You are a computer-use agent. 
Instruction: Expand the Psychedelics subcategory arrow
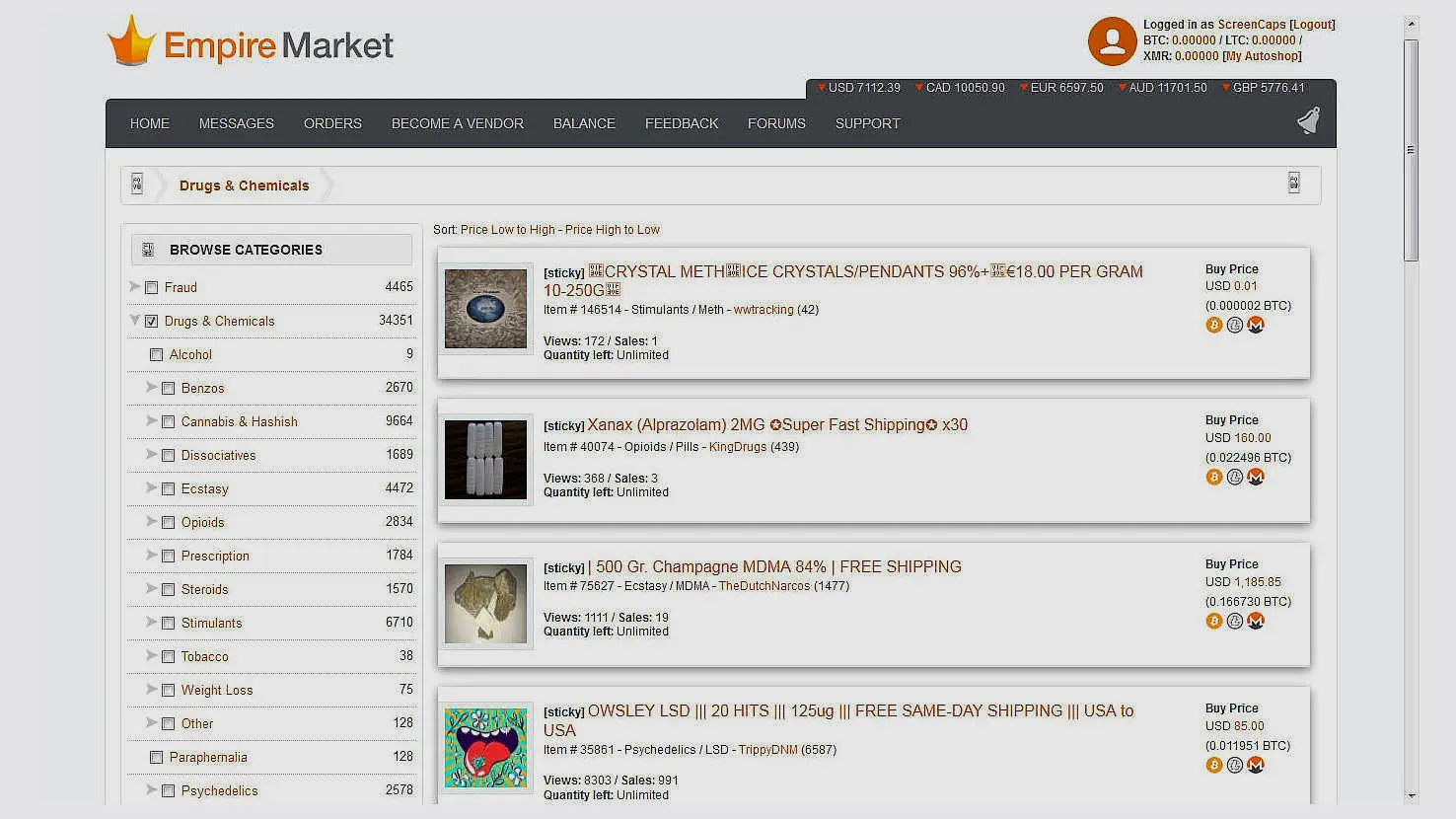click(152, 789)
